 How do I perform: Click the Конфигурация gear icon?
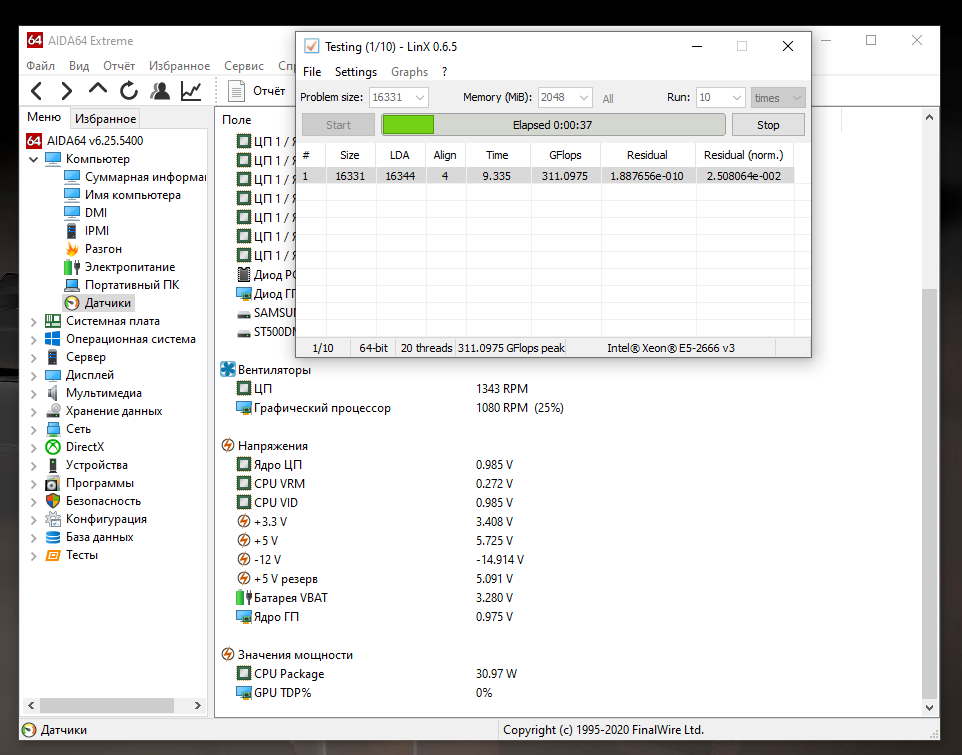tap(53, 519)
